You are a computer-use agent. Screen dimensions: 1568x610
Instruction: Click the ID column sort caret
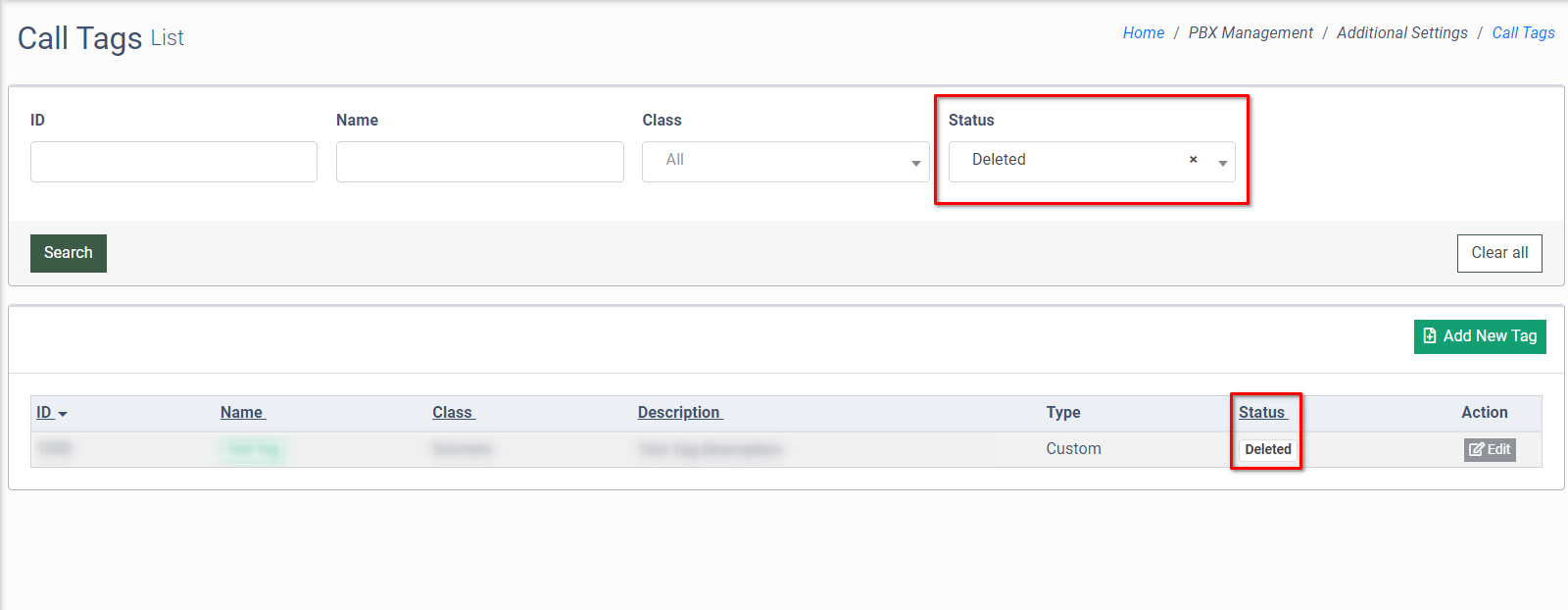tap(63, 414)
